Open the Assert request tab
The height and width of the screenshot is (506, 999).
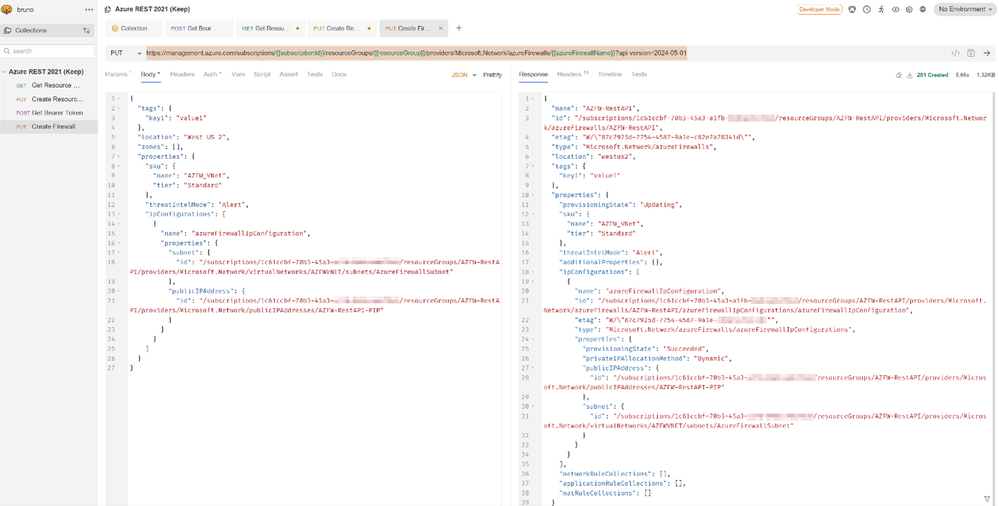pos(289,75)
